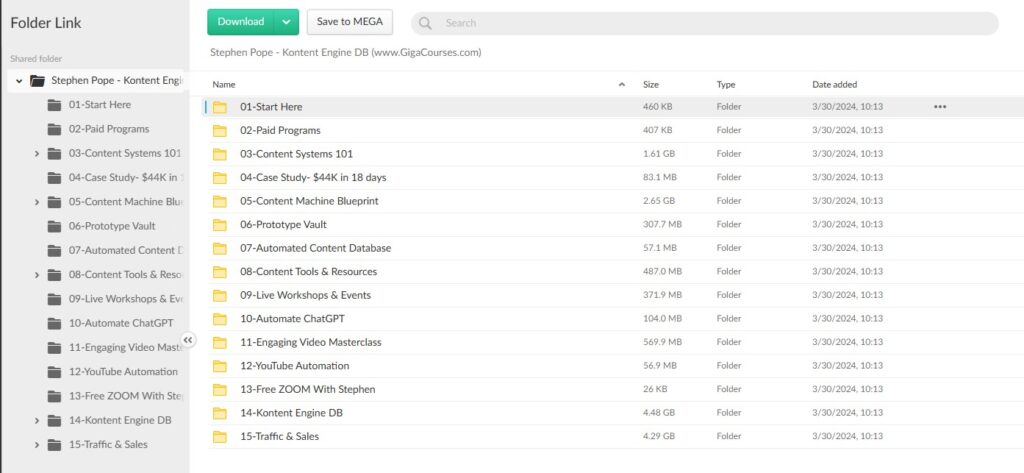Click folder icon of 15-Traffic & Sales row
1024x473 pixels.
(220, 437)
